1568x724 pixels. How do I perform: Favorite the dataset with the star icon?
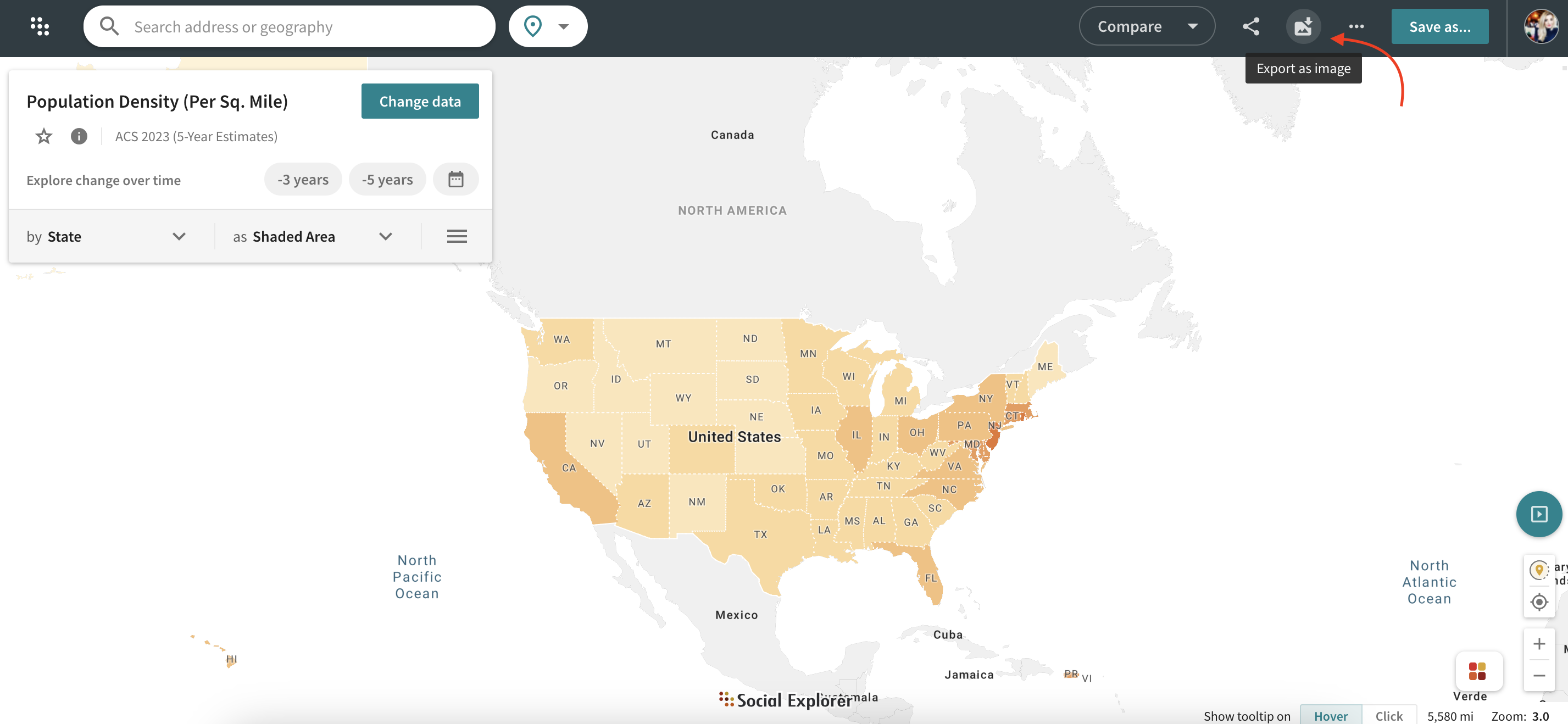44,136
